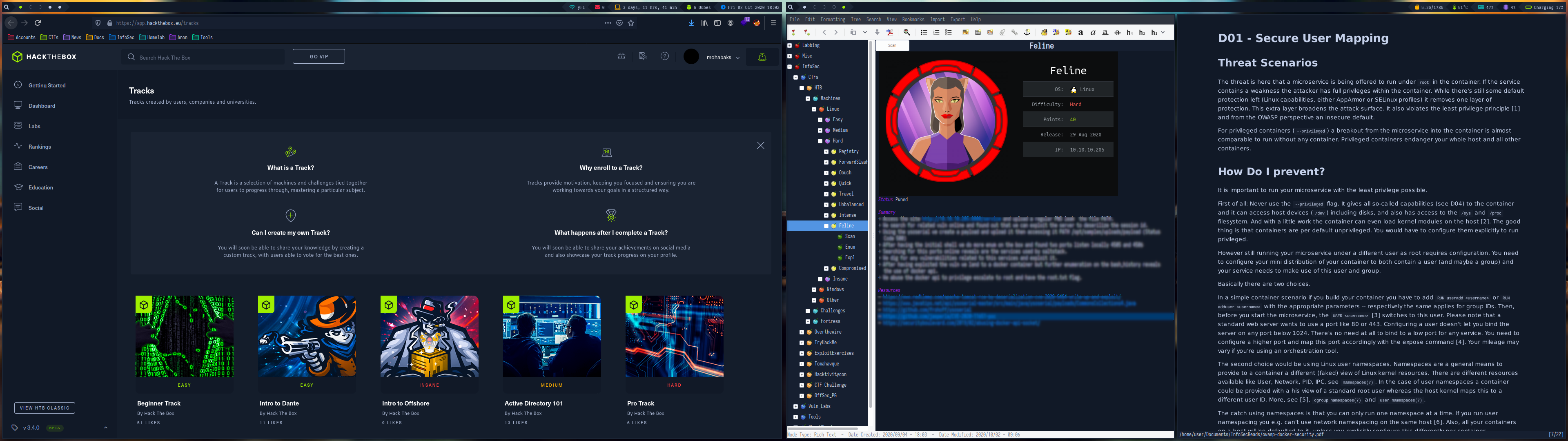Image resolution: width=1568 pixels, height=441 pixels.
Task: Click the shopping basket icon in HTB
Action: click(x=621, y=56)
